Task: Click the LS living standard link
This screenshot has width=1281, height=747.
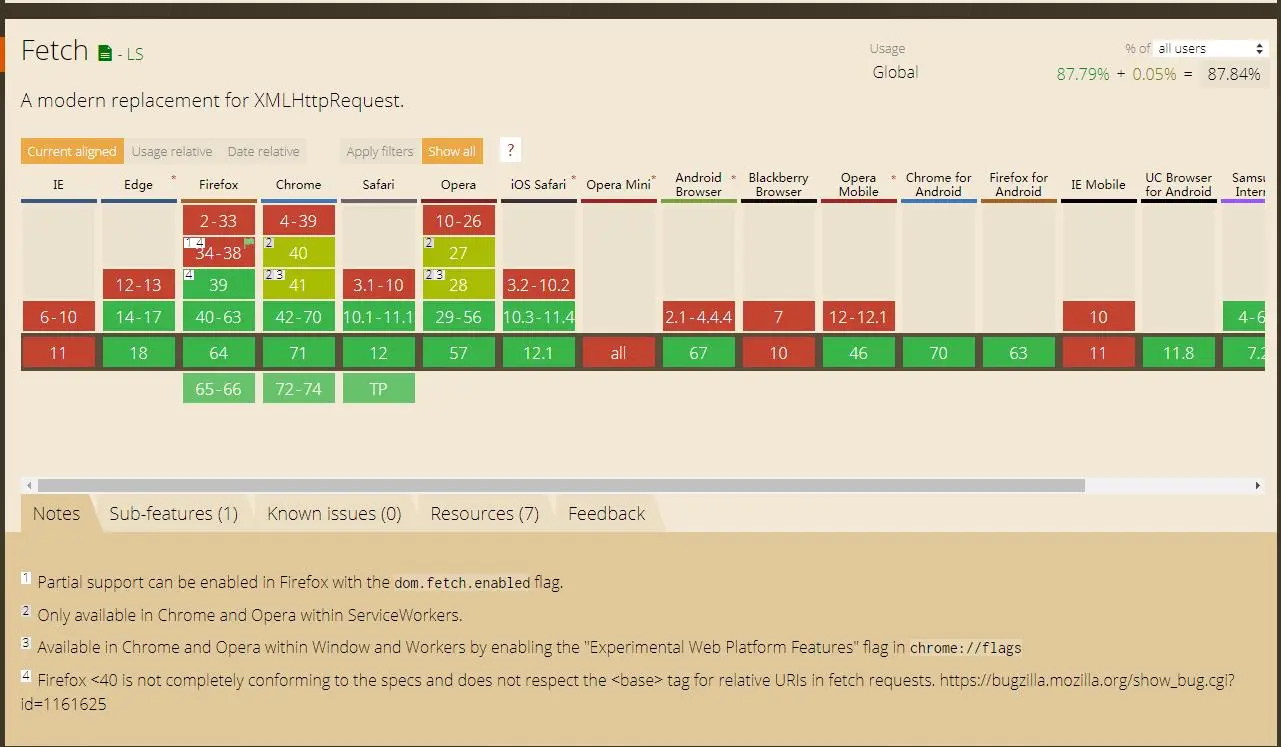Action: [133, 54]
